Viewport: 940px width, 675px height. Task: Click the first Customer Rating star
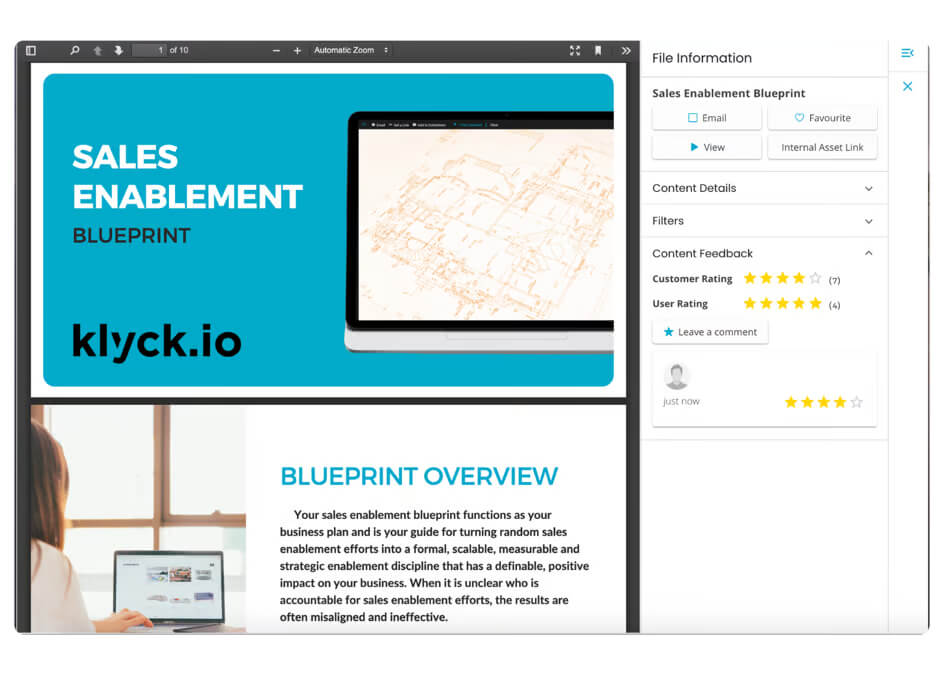tap(750, 278)
